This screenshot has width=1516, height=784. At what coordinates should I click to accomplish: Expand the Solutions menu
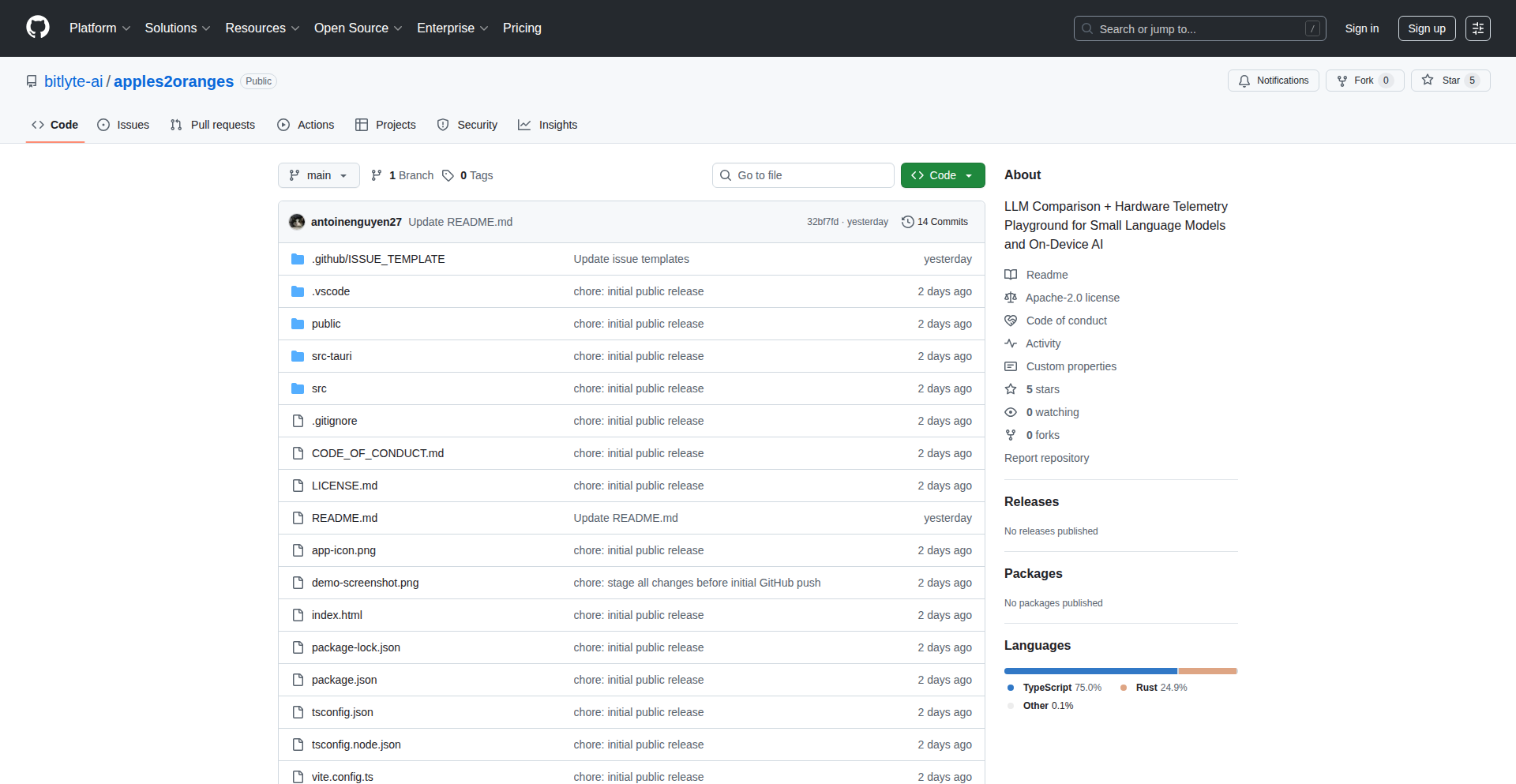pyautogui.click(x=177, y=28)
